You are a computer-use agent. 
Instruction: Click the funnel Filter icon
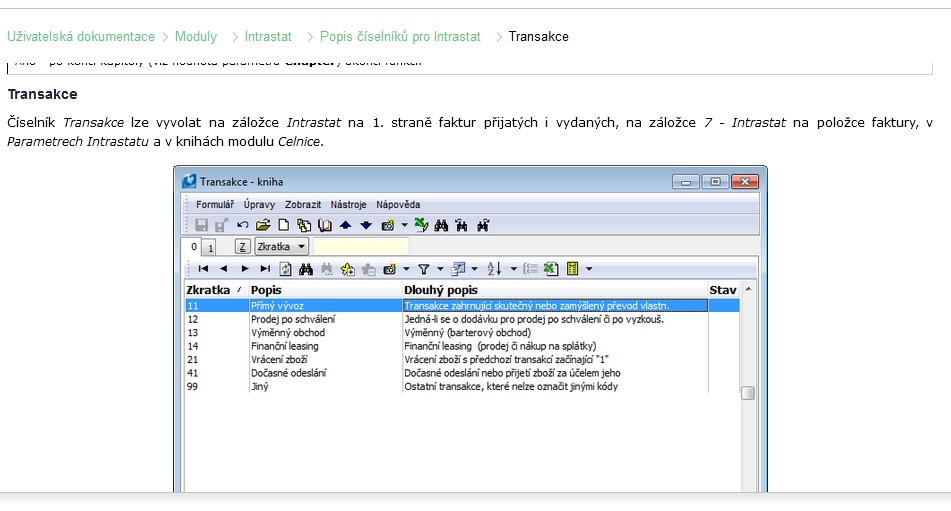pyautogui.click(x=424, y=269)
